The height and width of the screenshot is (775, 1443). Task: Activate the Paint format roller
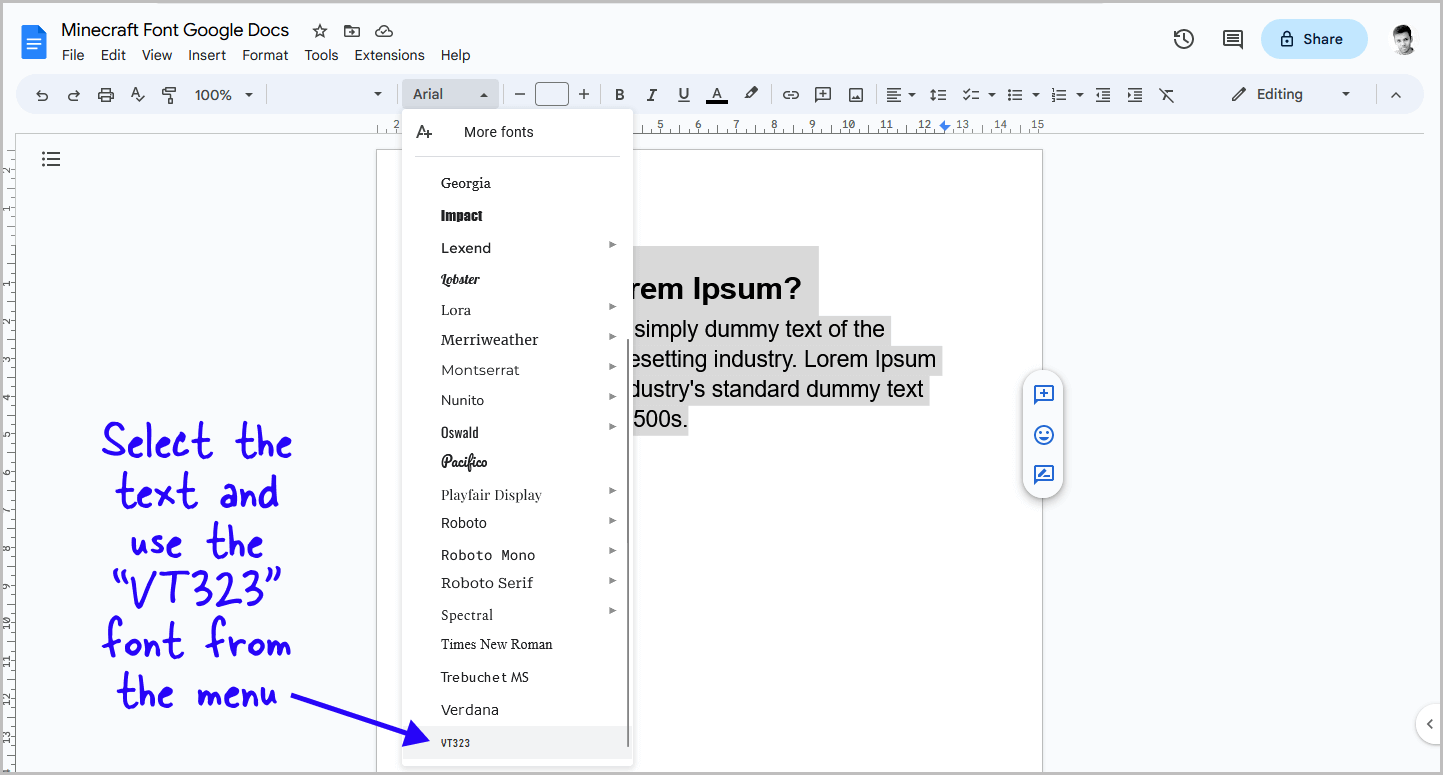click(x=169, y=95)
